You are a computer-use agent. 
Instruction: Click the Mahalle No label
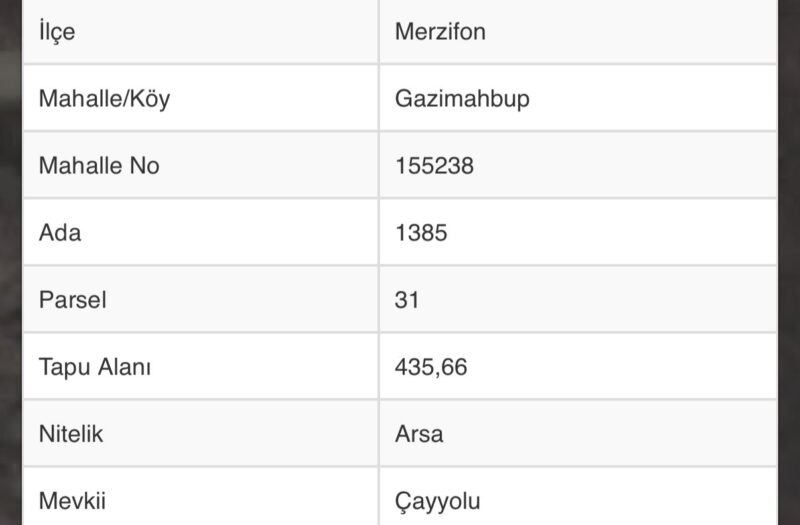point(99,166)
